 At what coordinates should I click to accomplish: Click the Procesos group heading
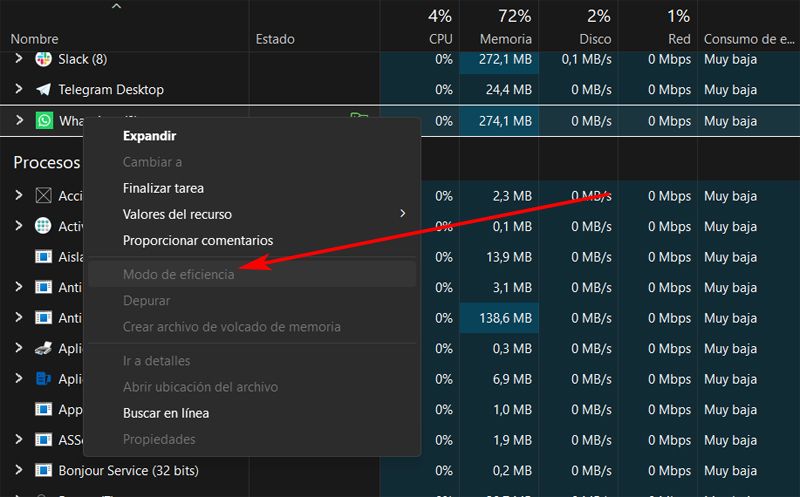pos(46,162)
